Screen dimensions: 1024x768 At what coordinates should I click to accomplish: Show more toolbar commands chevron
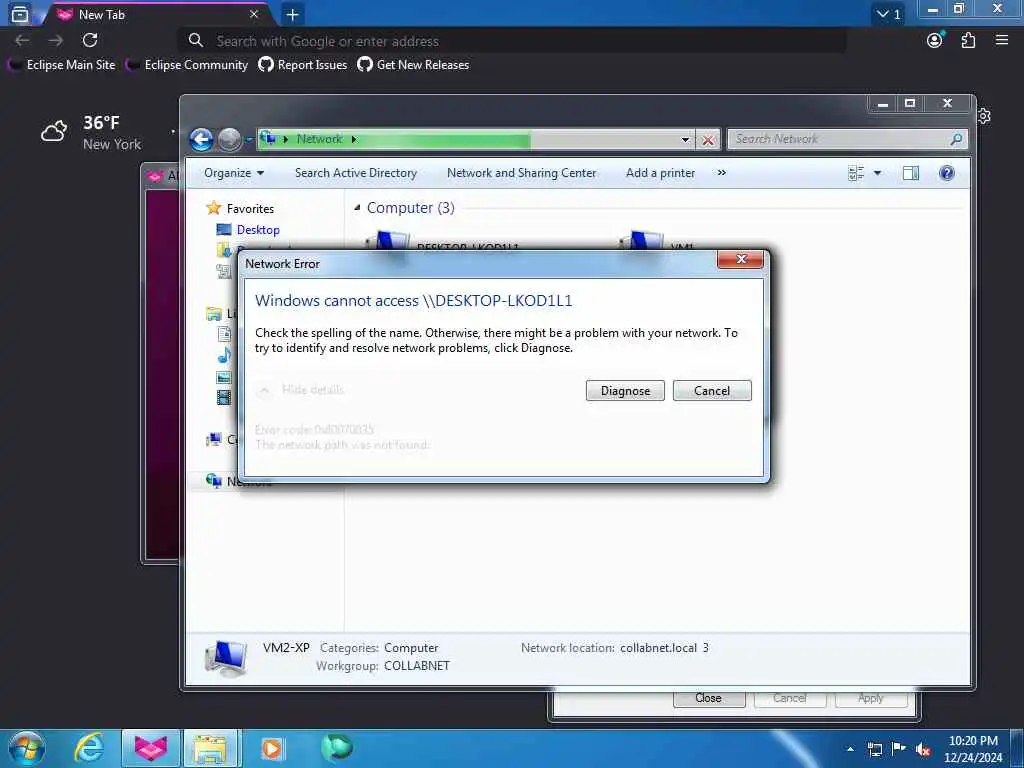722,173
